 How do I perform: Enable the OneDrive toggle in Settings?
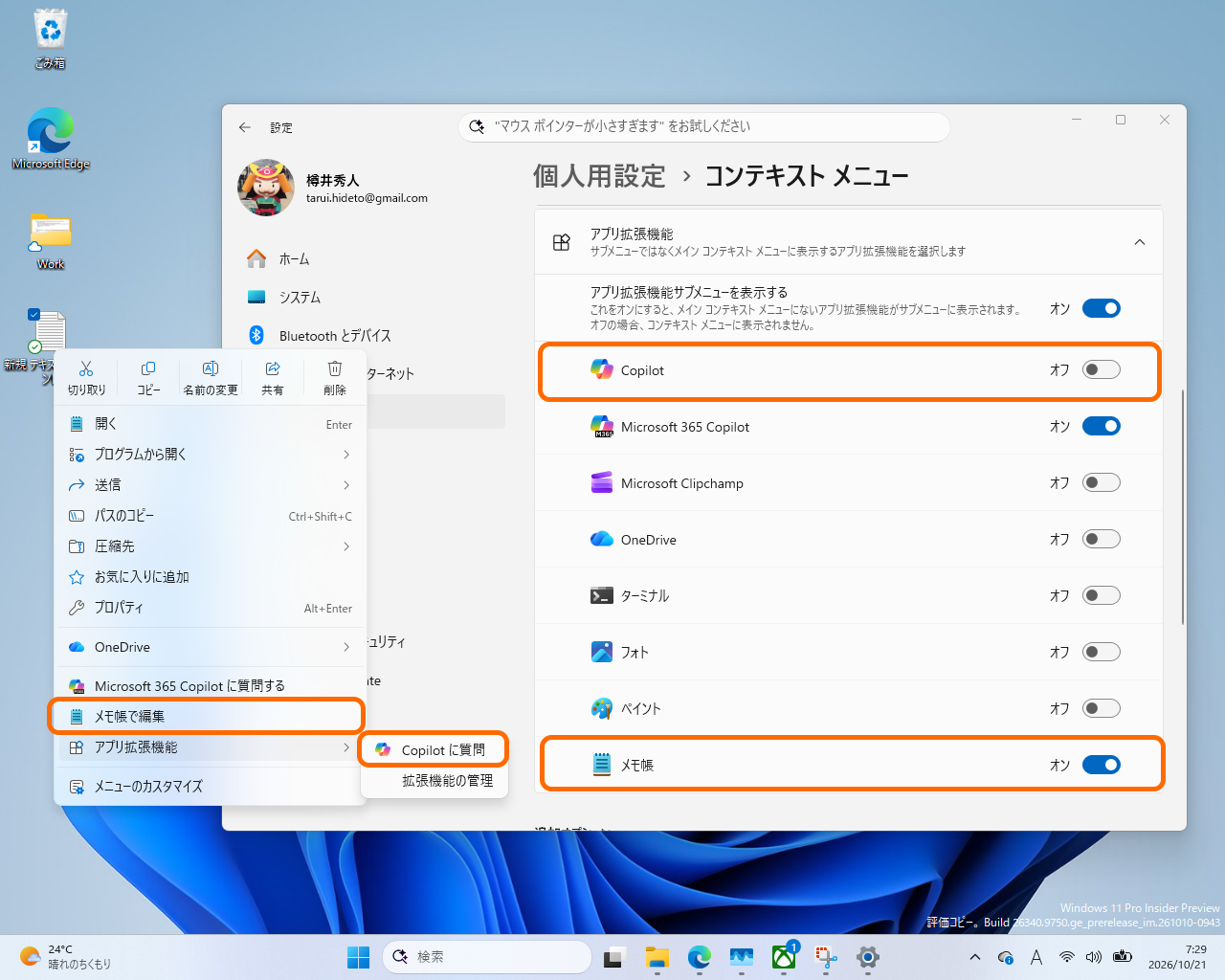coord(1102,539)
